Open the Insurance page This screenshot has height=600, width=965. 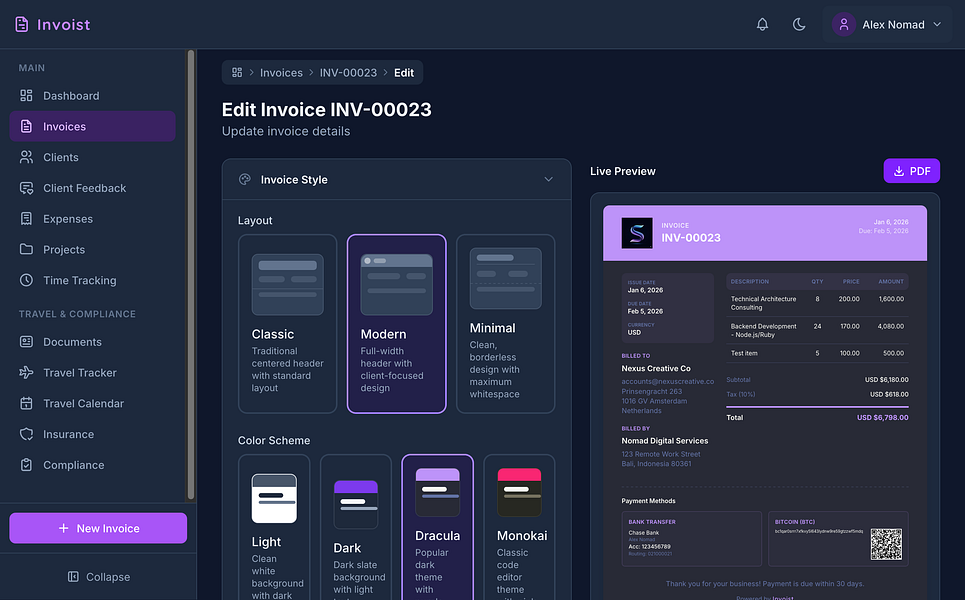(92, 434)
